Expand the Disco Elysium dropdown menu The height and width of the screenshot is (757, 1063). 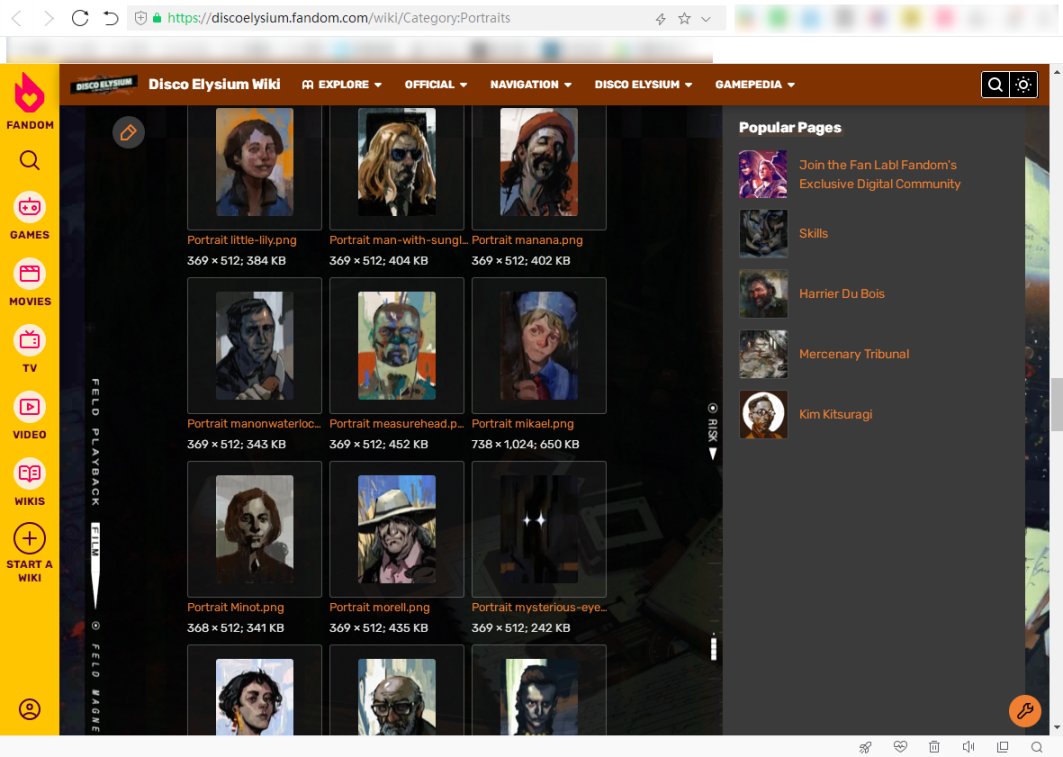pos(643,85)
